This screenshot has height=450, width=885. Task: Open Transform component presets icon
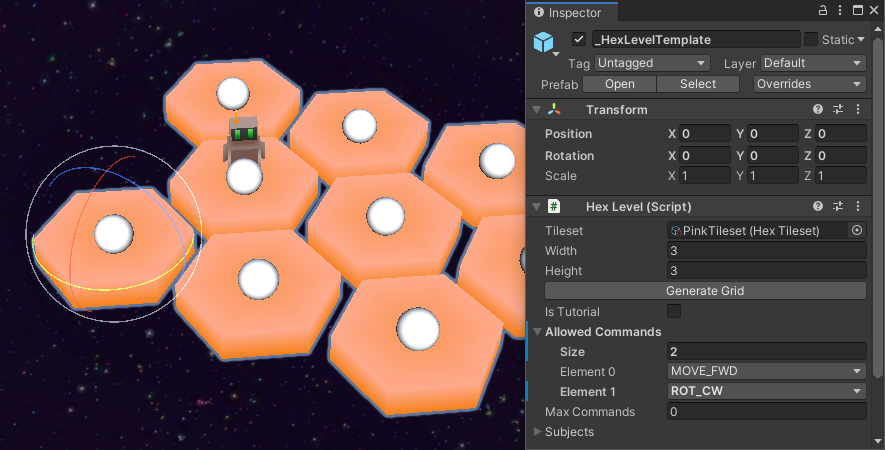pos(838,110)
